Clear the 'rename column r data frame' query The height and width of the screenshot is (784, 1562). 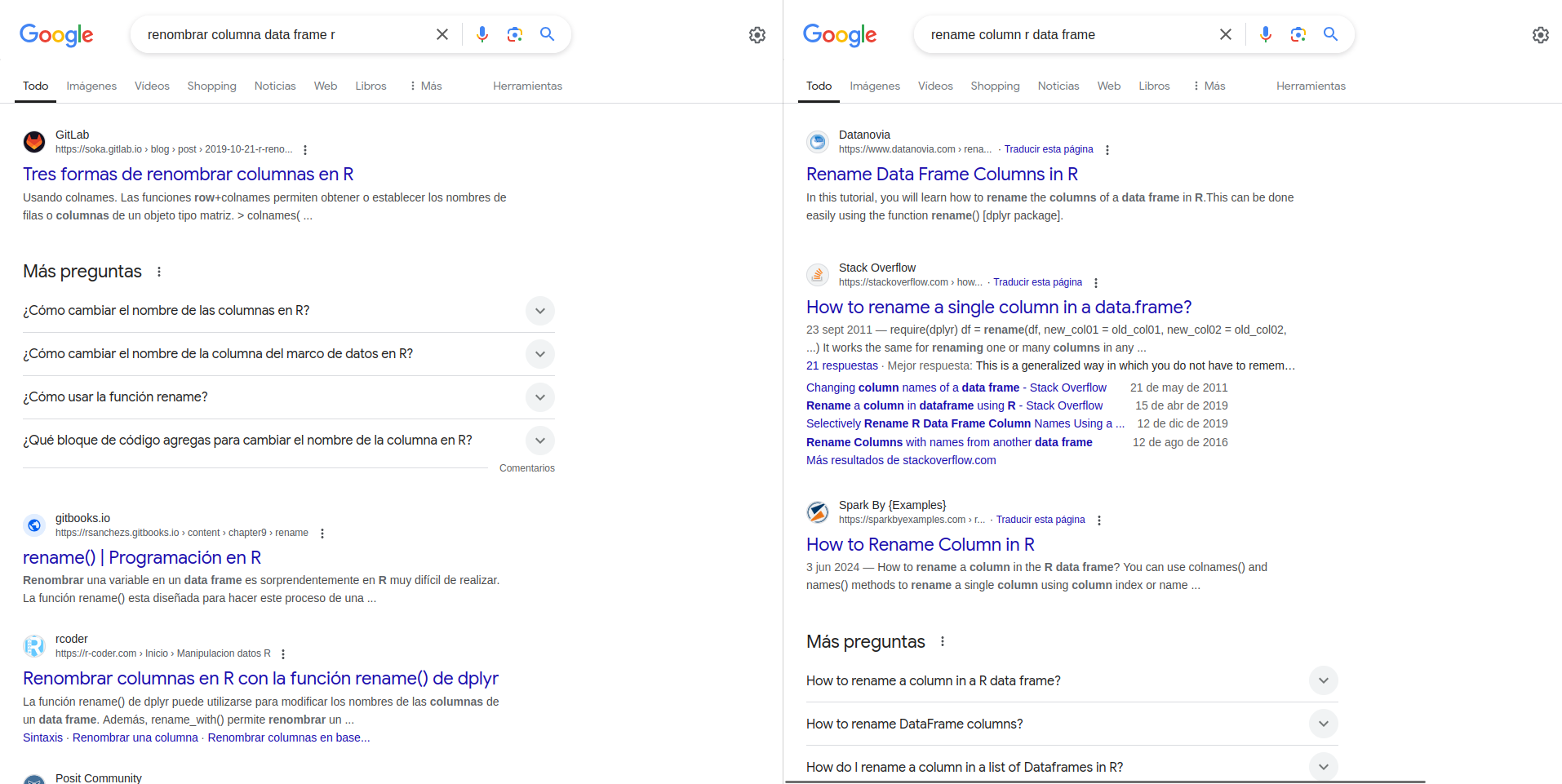[1225, 34]
